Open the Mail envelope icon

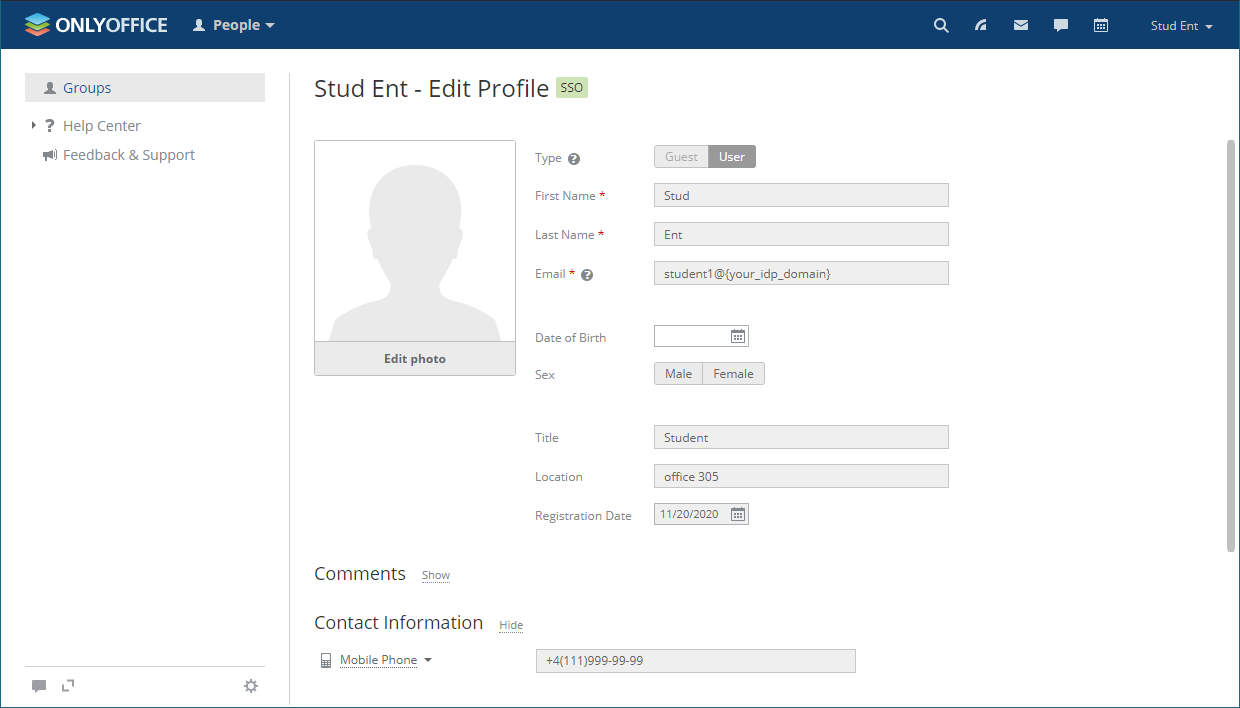tap(1021, 25)
